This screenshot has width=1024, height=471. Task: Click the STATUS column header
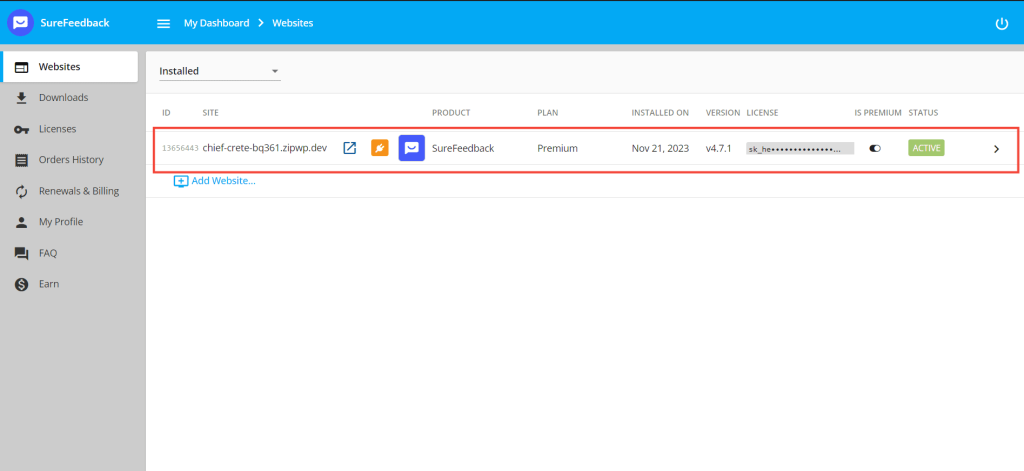[x=923, y=113]
